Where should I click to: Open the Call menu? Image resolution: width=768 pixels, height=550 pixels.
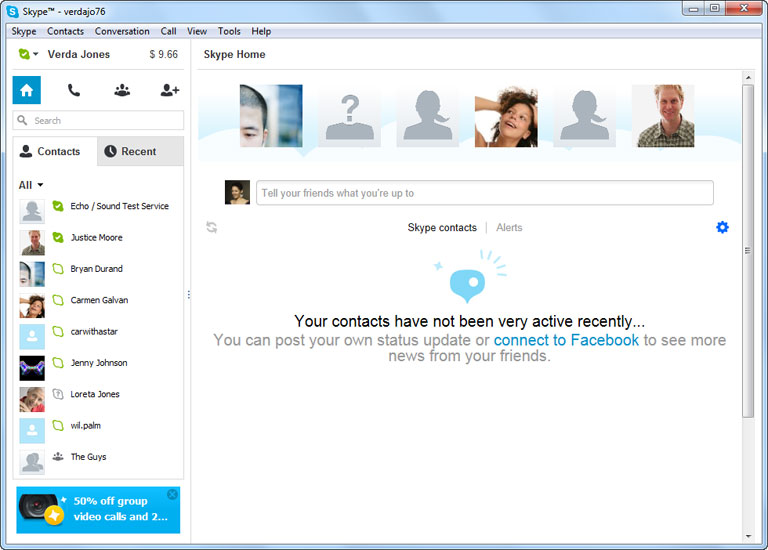click(168, 31)
